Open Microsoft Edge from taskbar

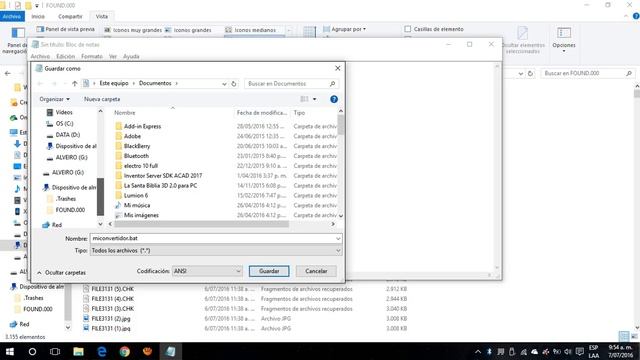point(102,351)
